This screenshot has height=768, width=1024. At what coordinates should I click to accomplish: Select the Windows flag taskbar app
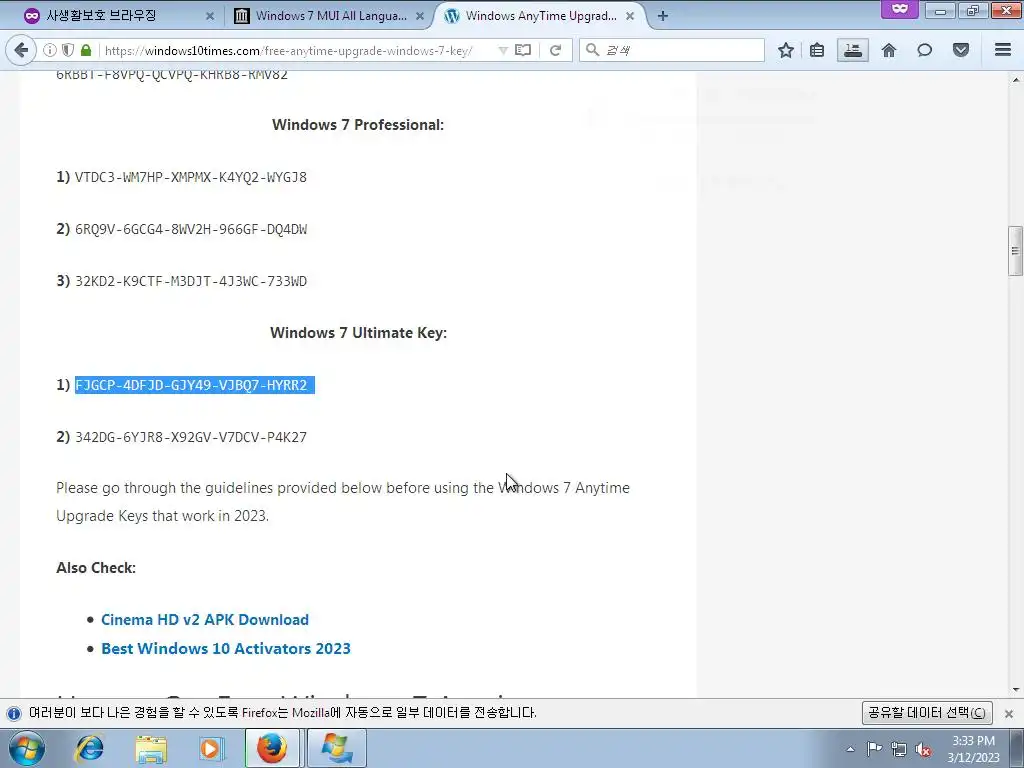(x=337, y=748)
